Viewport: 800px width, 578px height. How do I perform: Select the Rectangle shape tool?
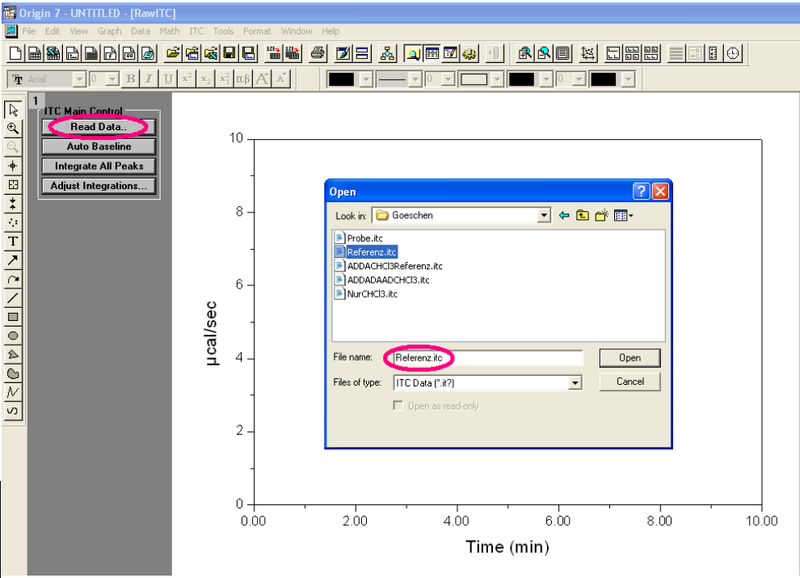click(13, 317)
